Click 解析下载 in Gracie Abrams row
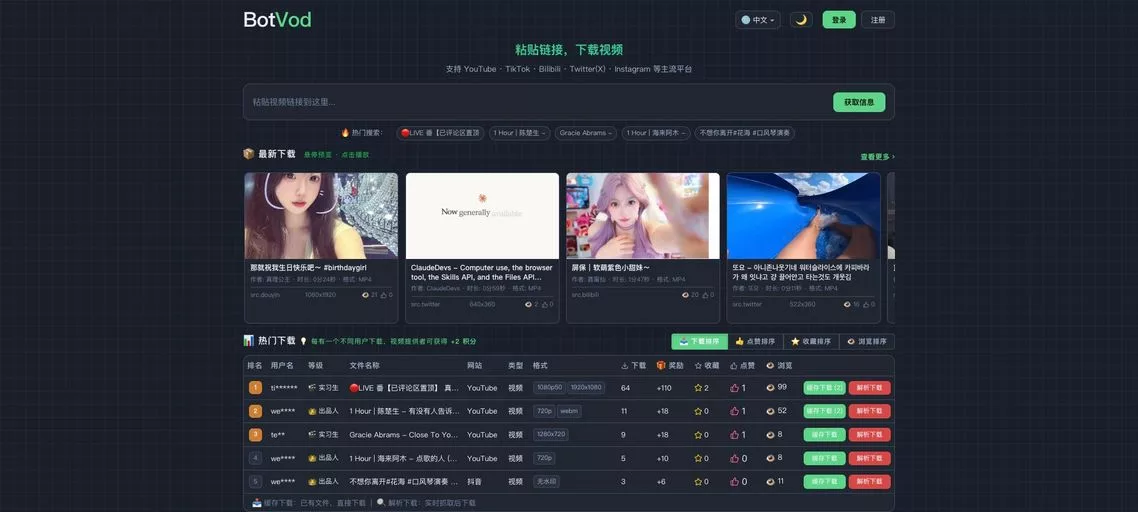Screen dimensions: 1138x512 [869, 435]
